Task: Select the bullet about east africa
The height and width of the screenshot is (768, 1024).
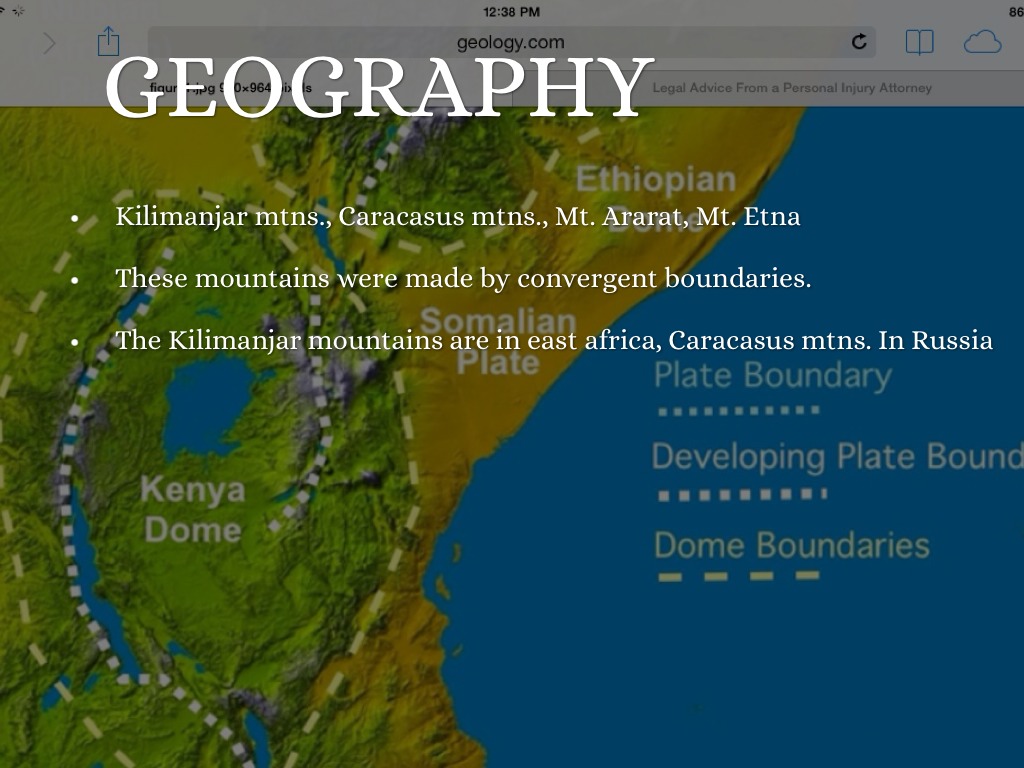Action: (553, 340)
